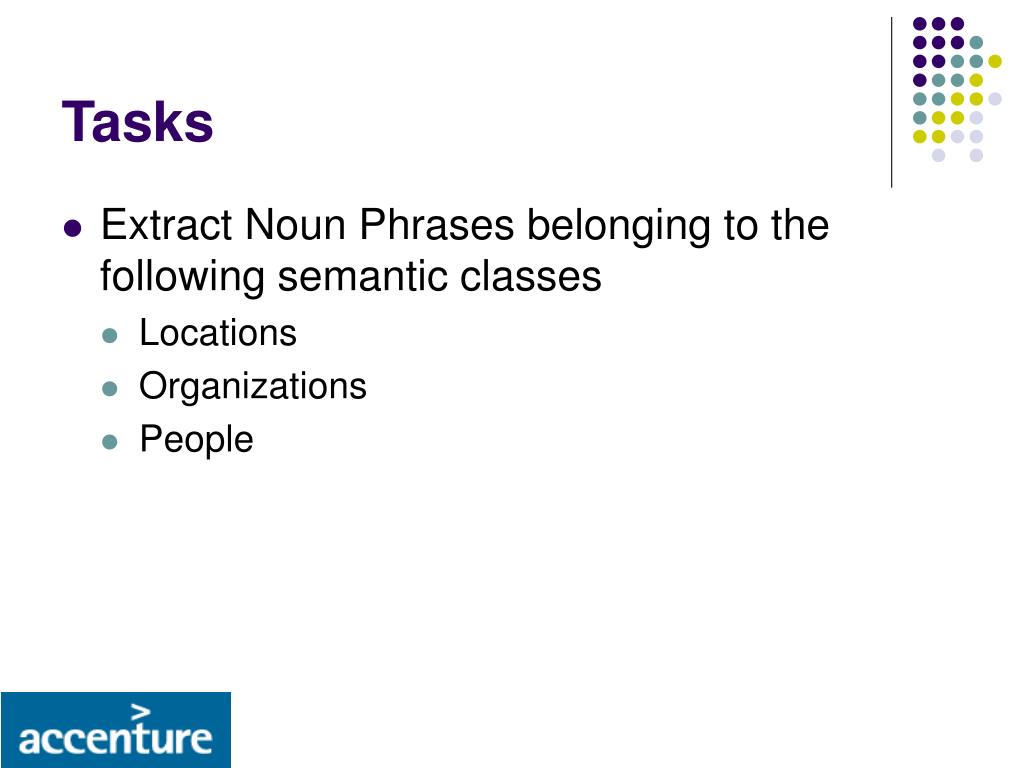The height and width of the screenshot is (768, 1024).
Task: Click the greater-than accent mark in the Accenture logo
Action: [x=140, y=712]
